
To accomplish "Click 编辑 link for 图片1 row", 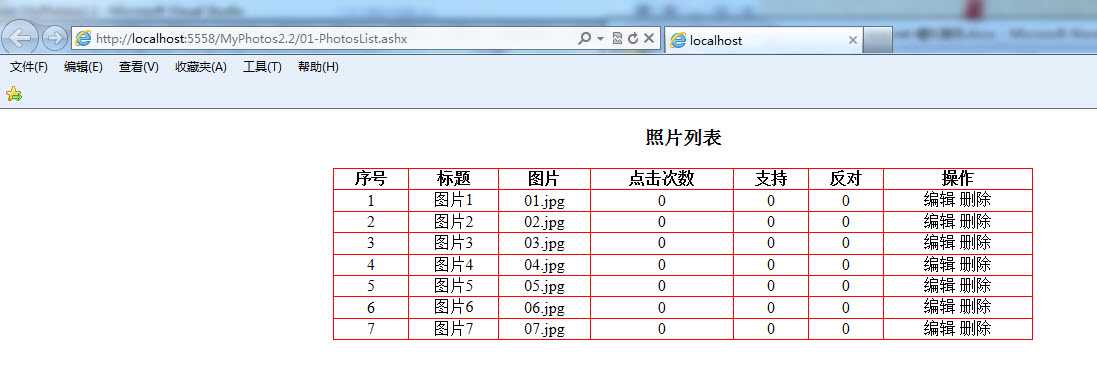I will (940, 200).
